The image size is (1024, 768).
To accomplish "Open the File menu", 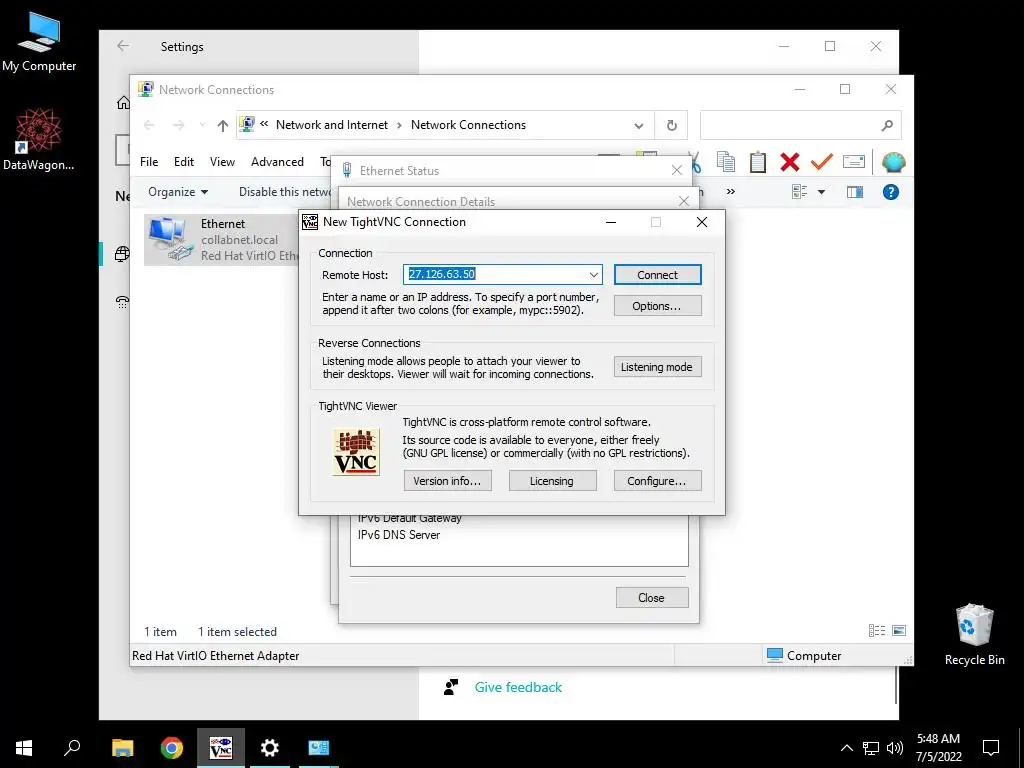I will coord(149,162).
